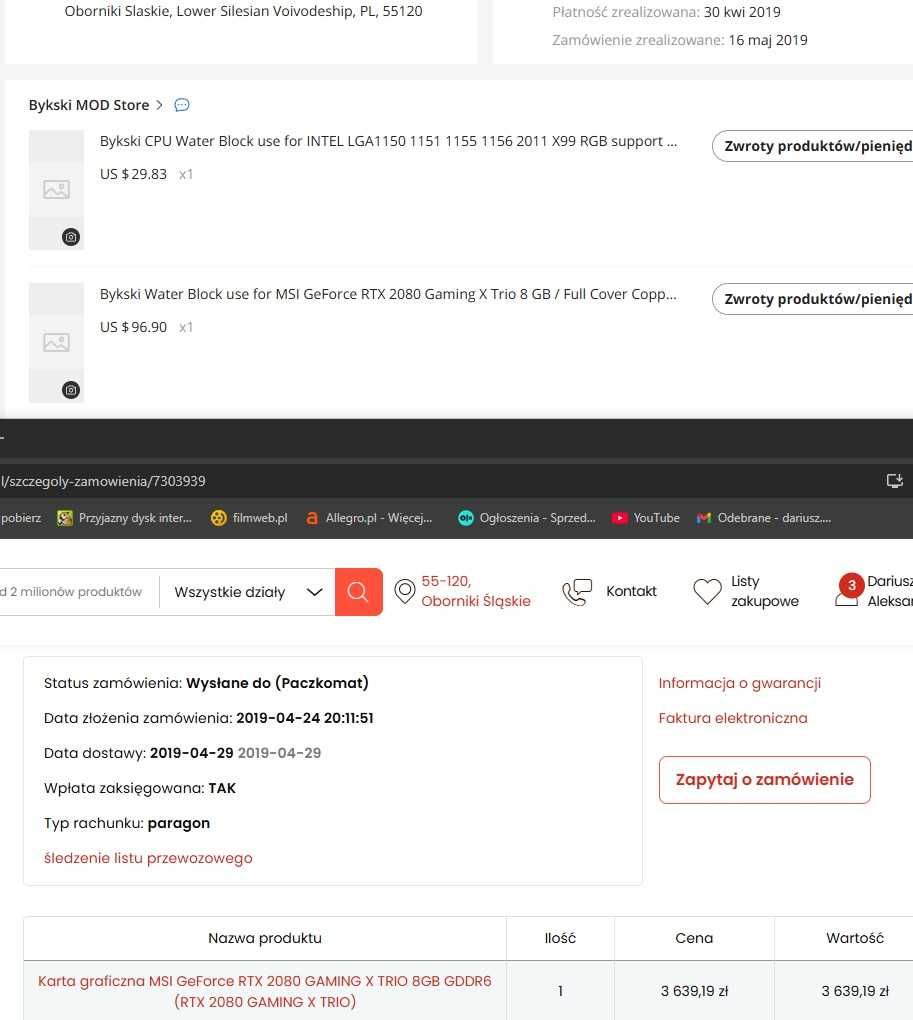Click returns button for CPU Water Block
The height and width of the screenshot is (1020, 913).
click(813, 146)
